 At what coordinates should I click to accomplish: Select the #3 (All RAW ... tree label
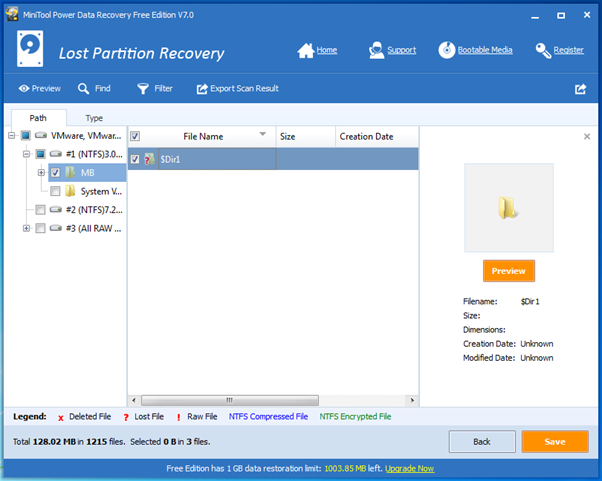tap(93, 228)
